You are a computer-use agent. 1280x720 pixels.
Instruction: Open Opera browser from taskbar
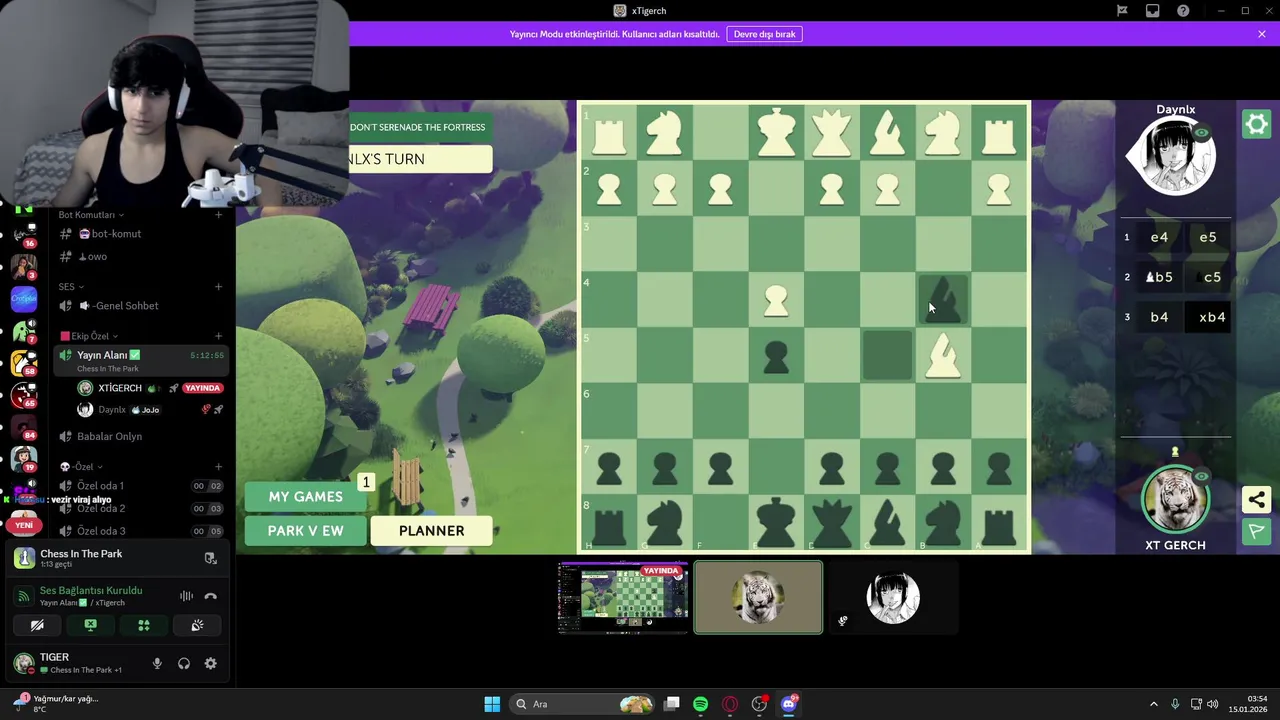pyautogui.click(x=730, y=704)
